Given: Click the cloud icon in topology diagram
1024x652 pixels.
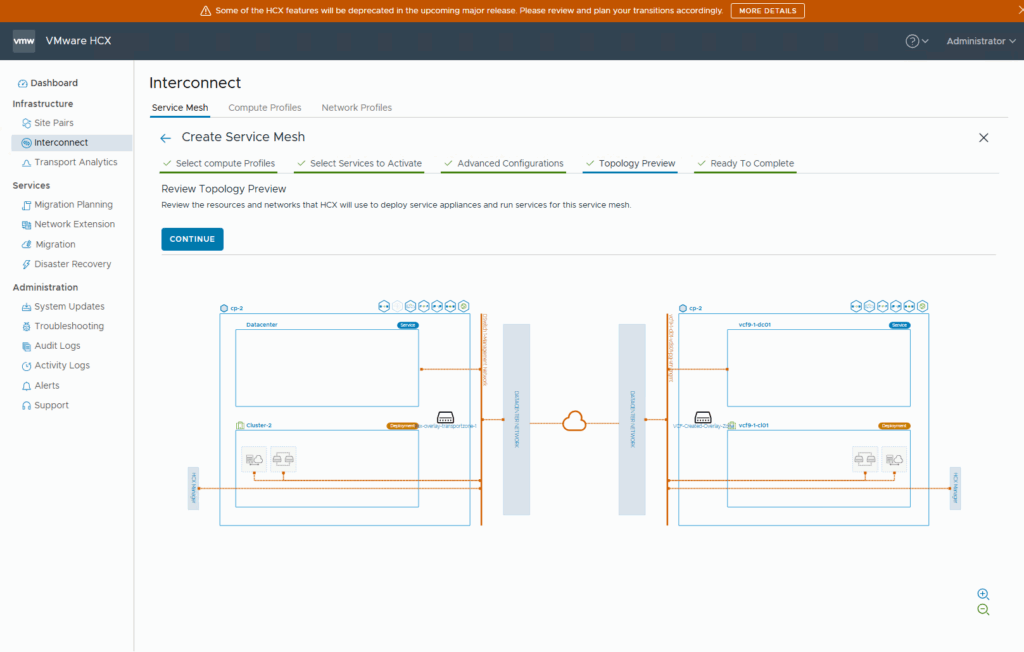Looking at the screenshot, I should (574, 422).
